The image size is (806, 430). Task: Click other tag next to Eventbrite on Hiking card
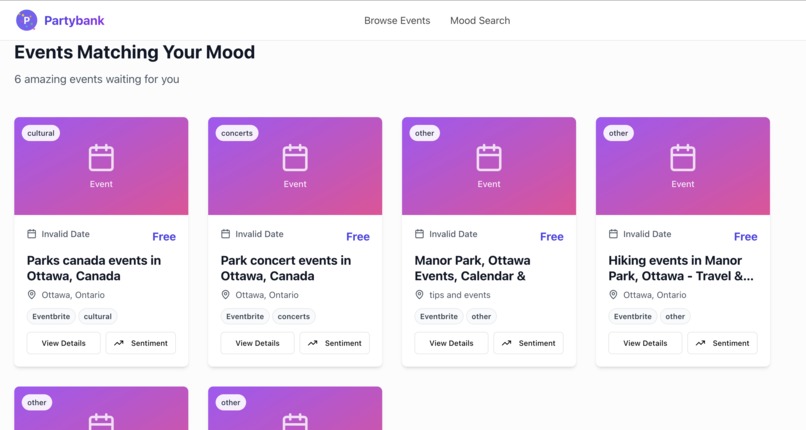tap(675, 316)
